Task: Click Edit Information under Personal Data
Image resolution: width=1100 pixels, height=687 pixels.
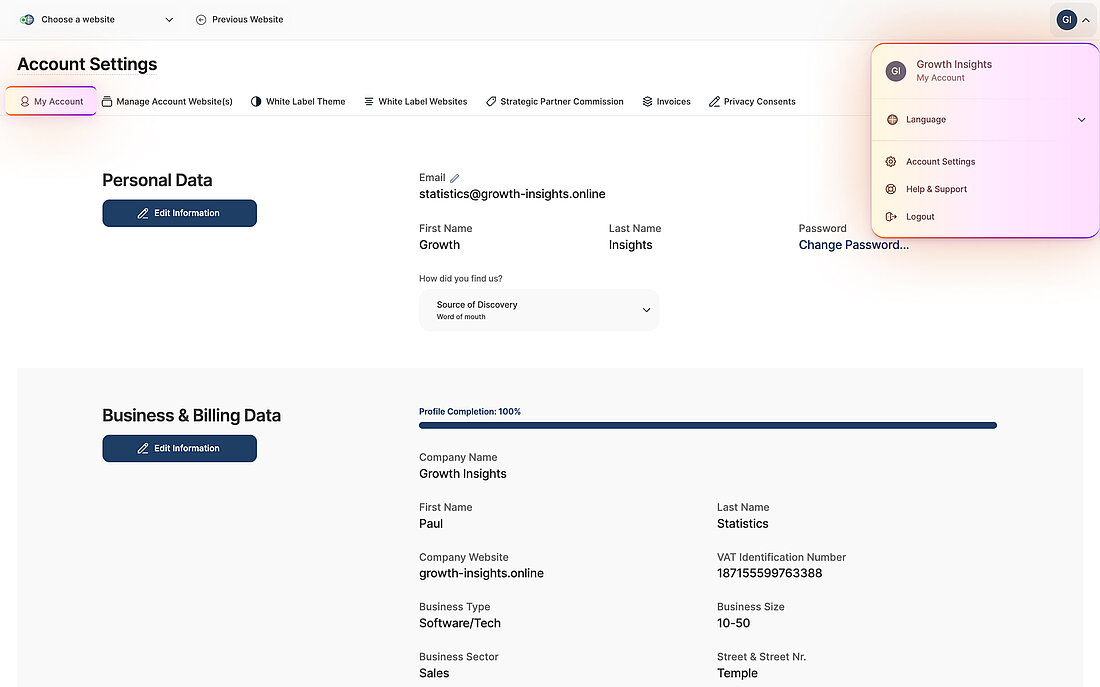Action: pyautogui.click(x=179, y=213)
